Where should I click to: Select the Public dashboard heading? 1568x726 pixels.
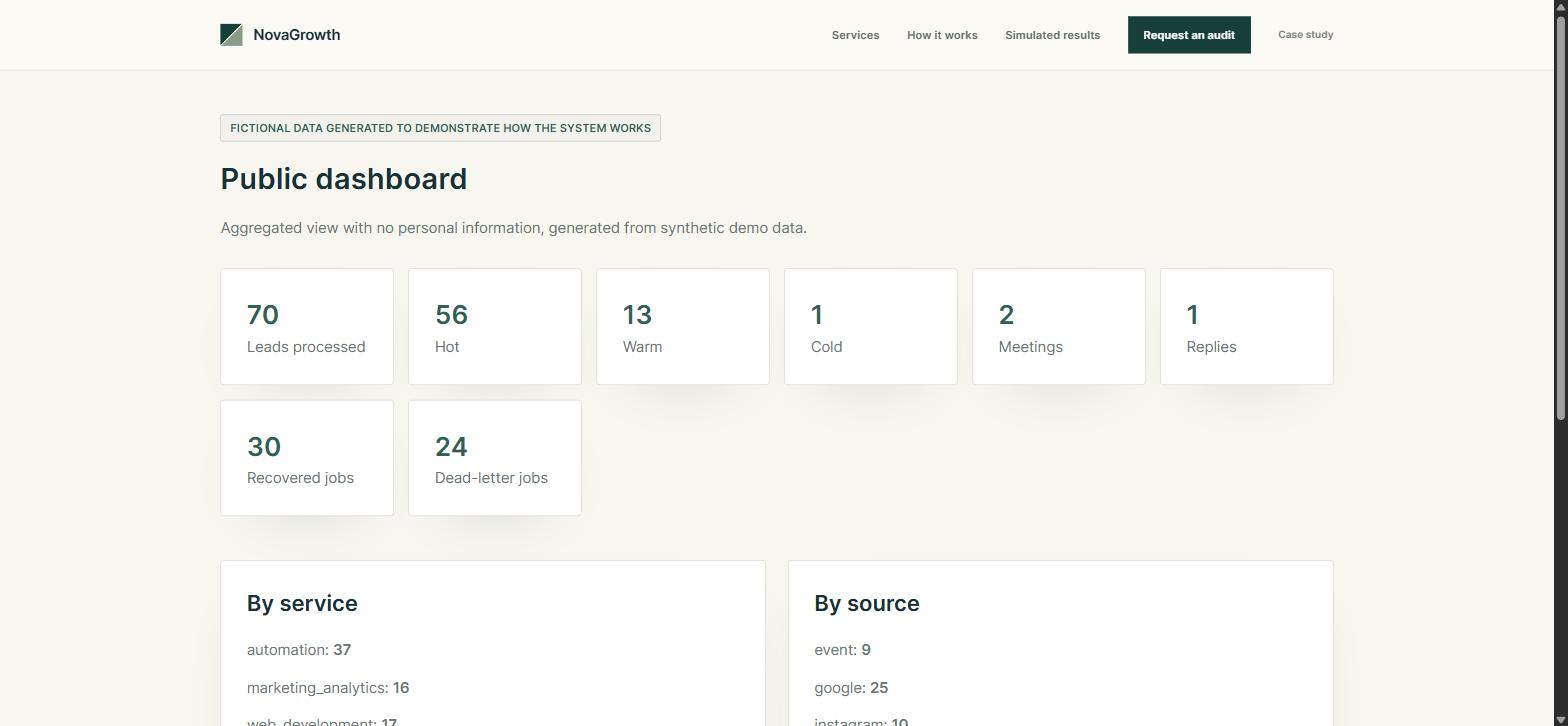344,179
